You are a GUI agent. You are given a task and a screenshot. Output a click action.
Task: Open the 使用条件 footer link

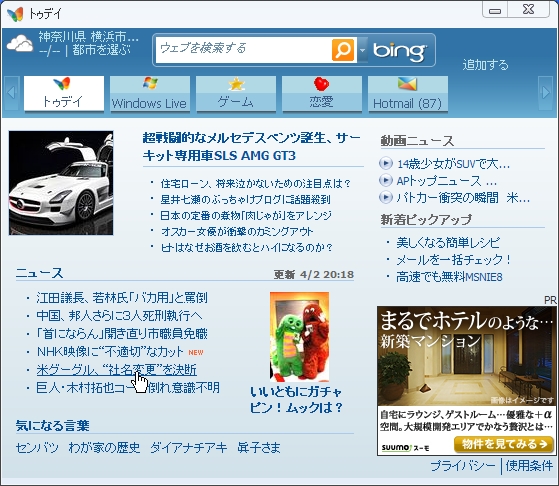point(529,466)
